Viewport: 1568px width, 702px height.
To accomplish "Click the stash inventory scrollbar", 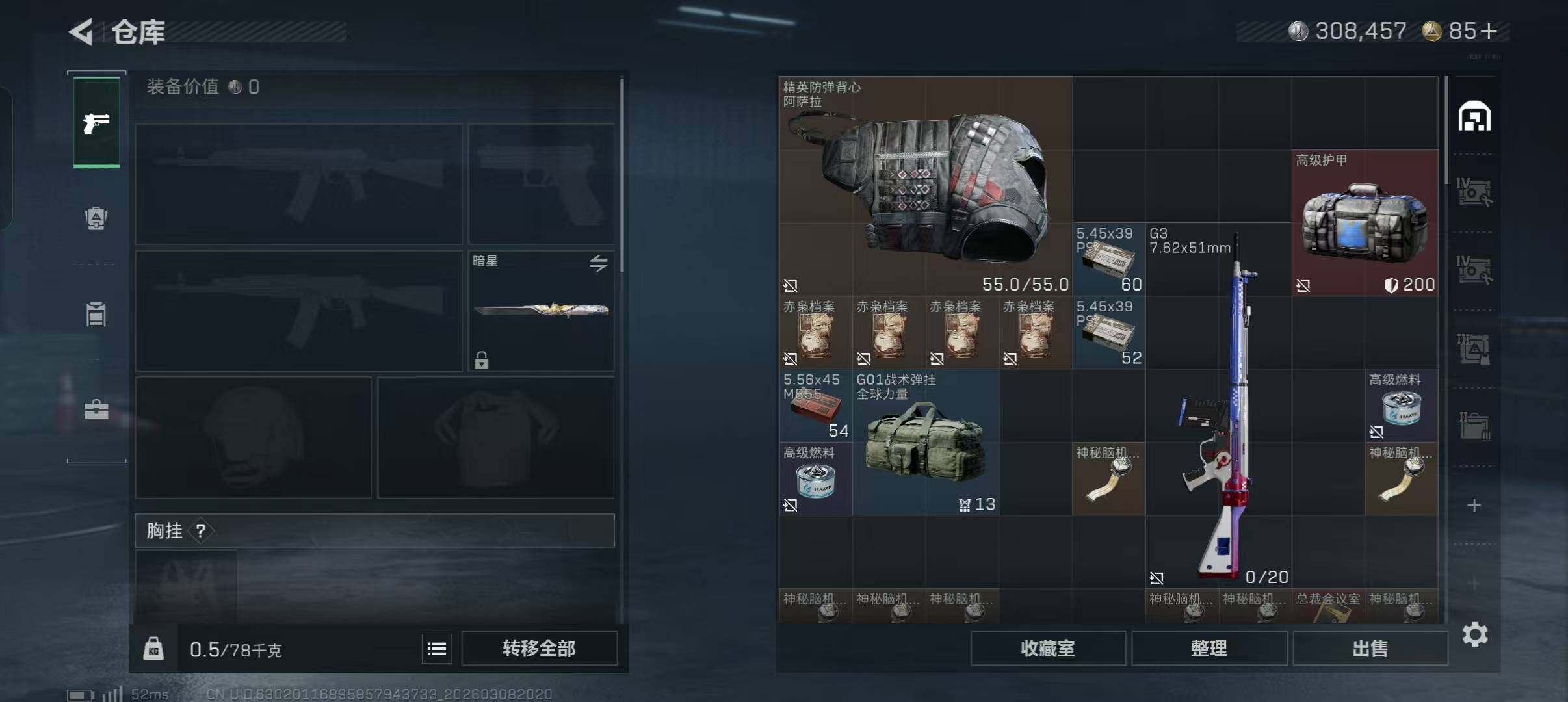I will (1446, 130).
